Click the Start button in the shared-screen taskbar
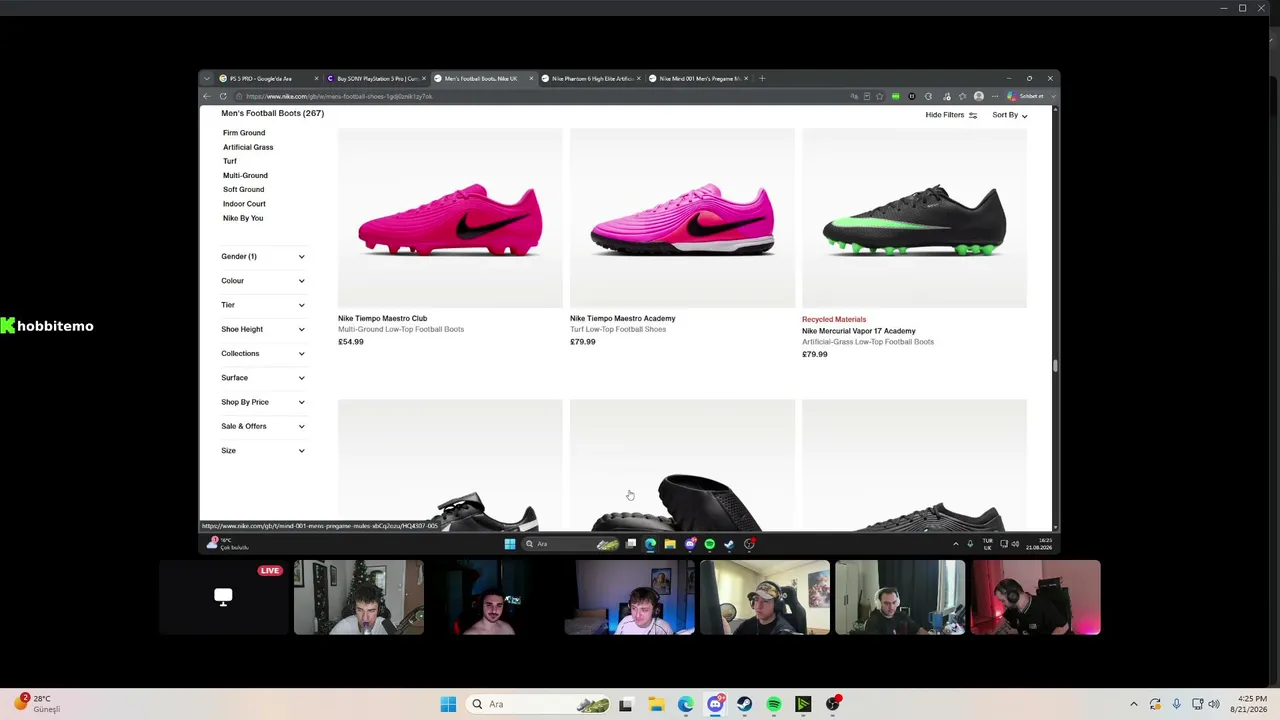Viewport: 1280px width, 720px height. click(x=510, y=544)
